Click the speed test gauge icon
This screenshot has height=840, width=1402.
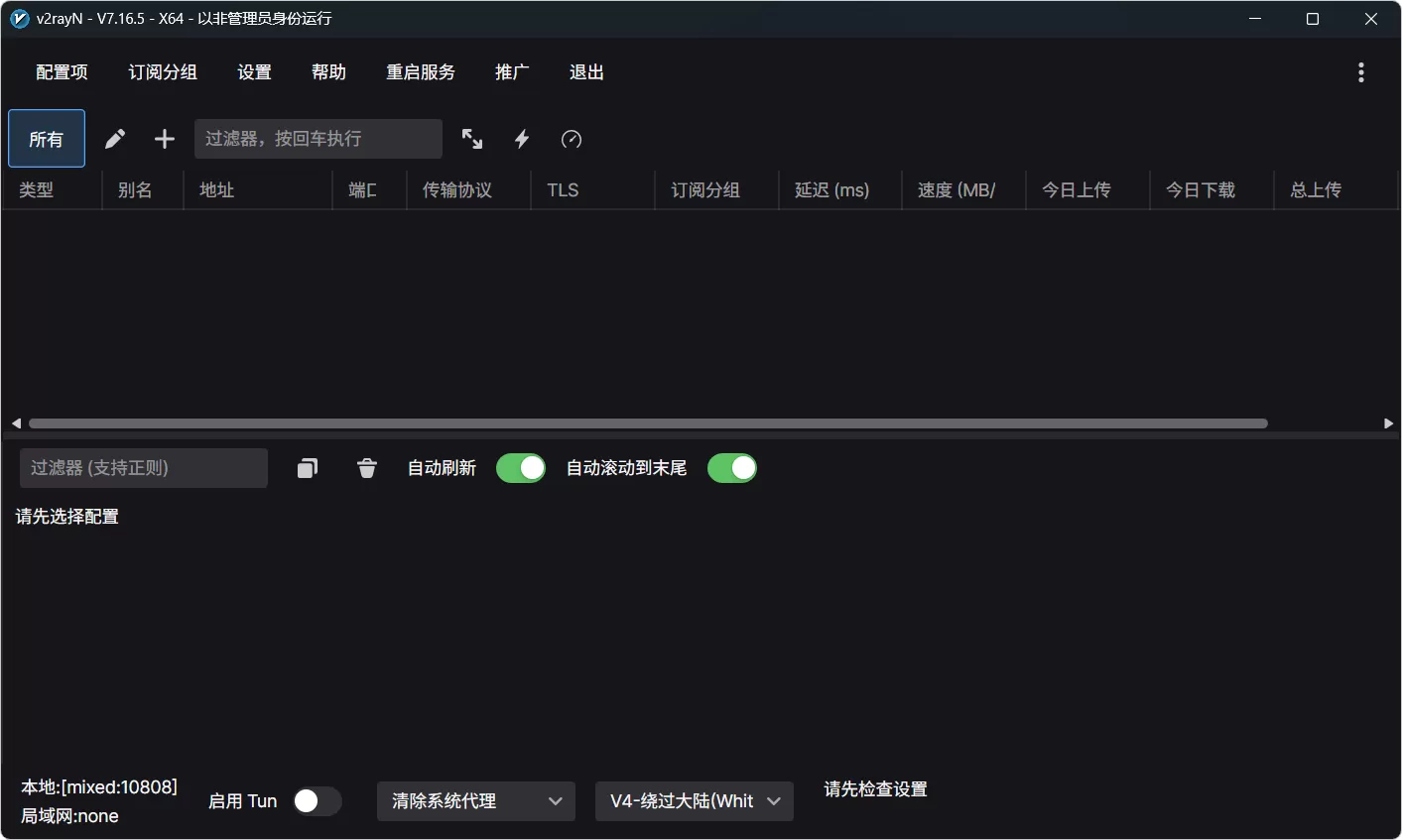[572, 139]
